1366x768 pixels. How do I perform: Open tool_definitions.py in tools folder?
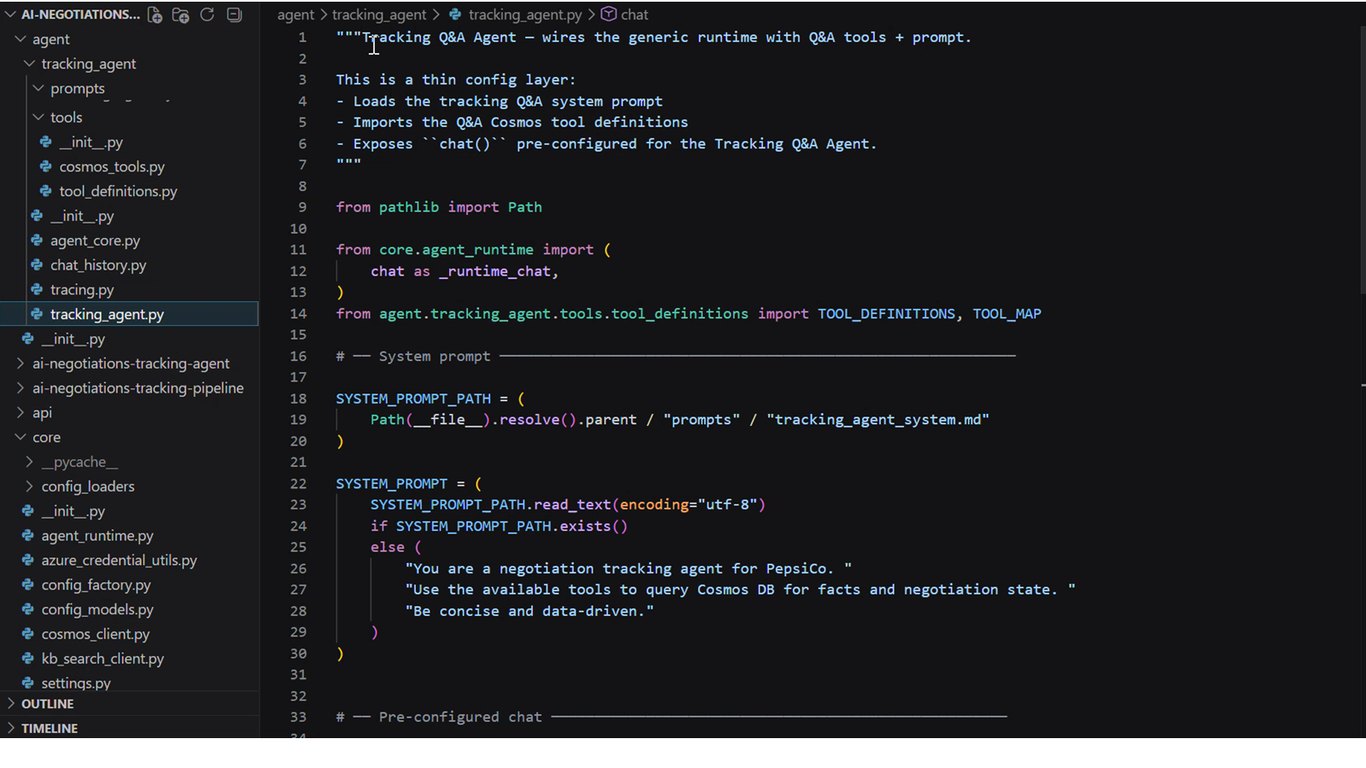click(x=118, y=191)
